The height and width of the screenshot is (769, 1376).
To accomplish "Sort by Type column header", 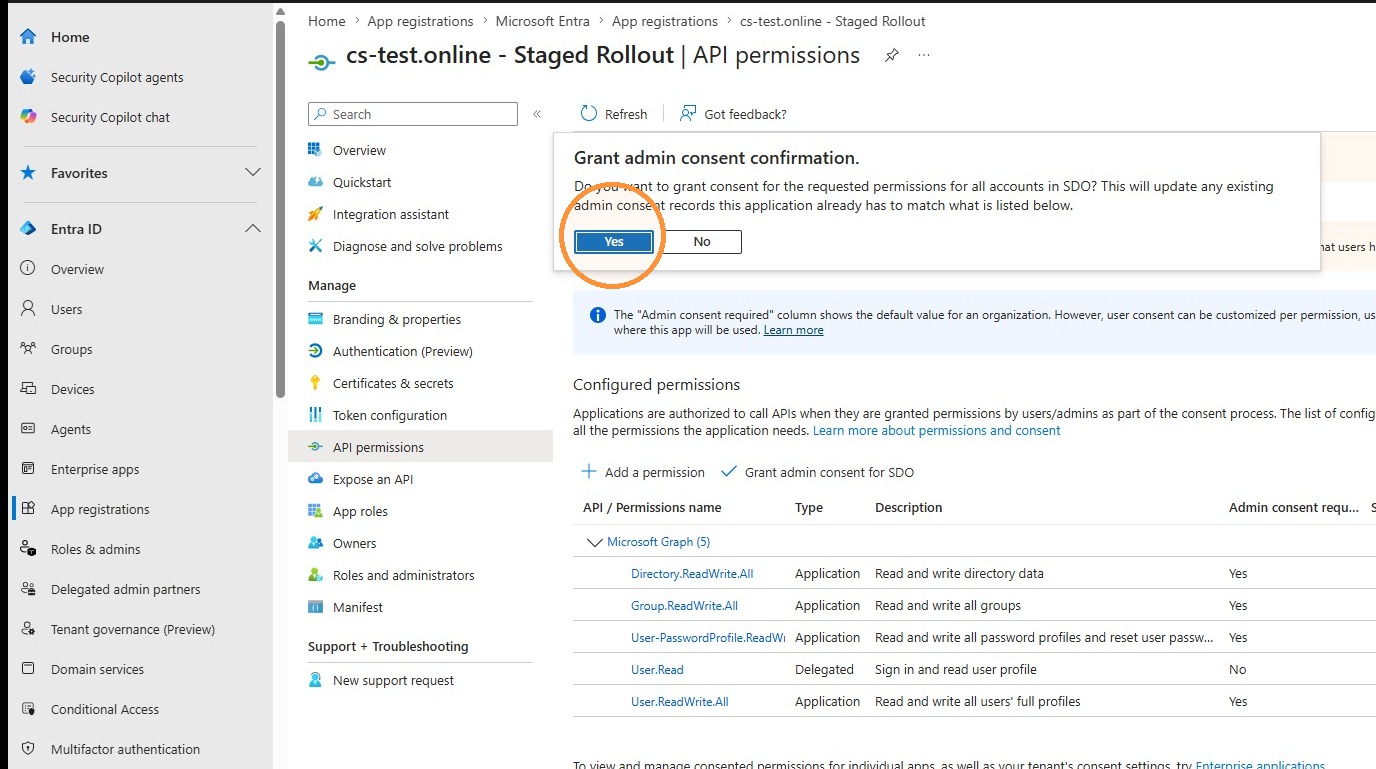I will tap(809, 508).
